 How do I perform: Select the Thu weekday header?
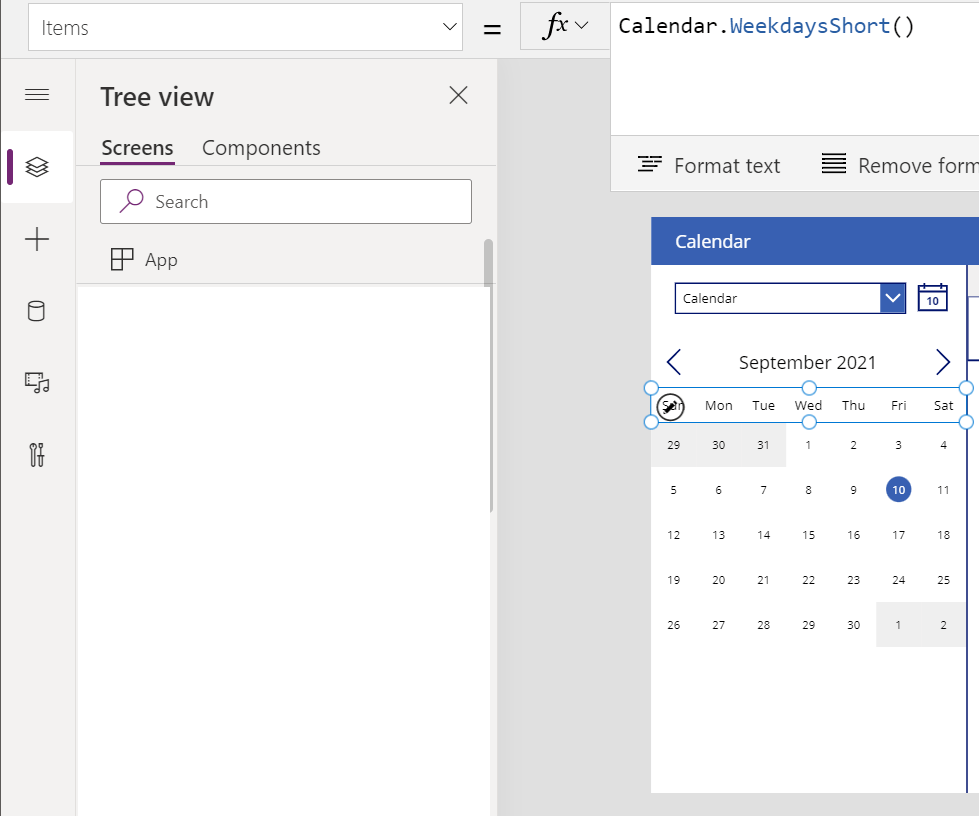854,406
